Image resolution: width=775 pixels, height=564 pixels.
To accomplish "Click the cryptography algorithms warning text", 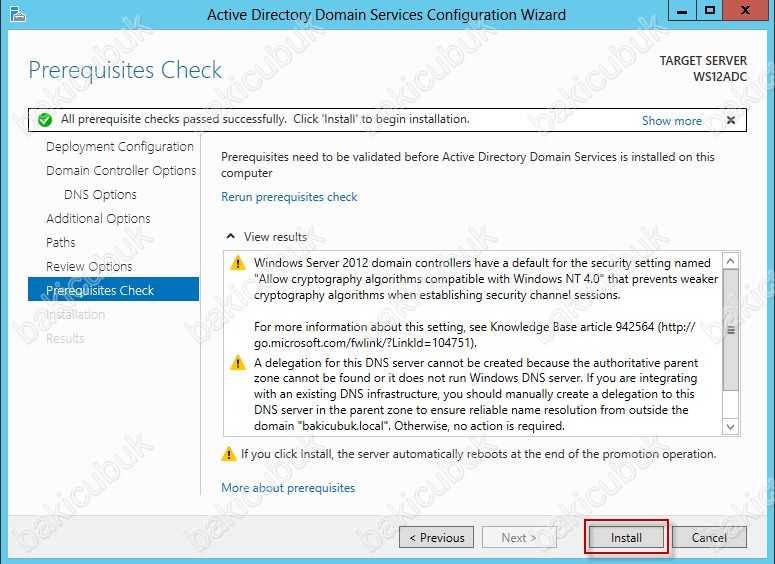I will pyautogui.click(x=486, y=279).
